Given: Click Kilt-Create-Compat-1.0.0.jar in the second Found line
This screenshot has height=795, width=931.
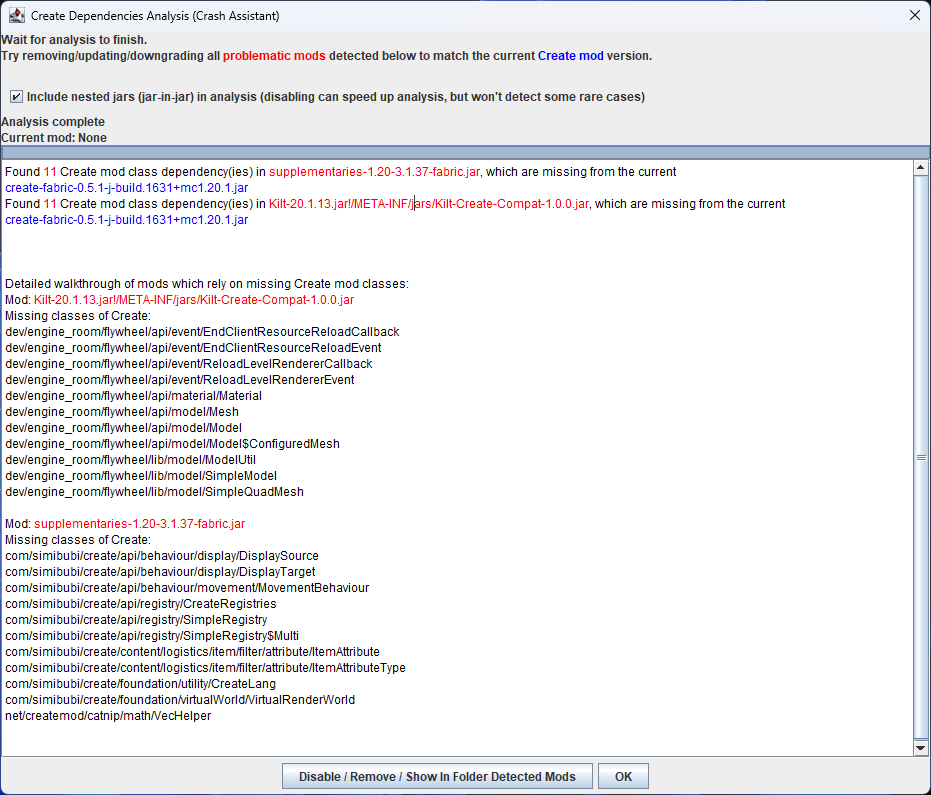Looking at the screenshot, I should coord(511,204).
